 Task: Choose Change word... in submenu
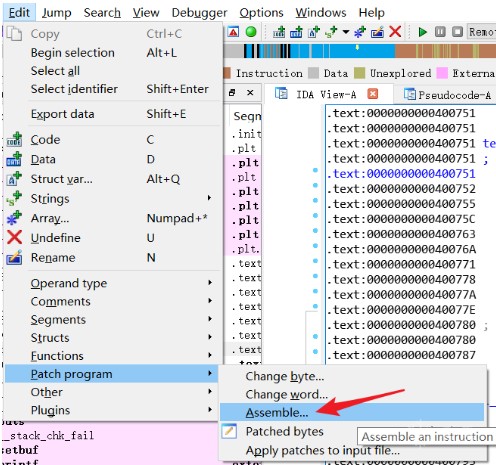[352, 394]
